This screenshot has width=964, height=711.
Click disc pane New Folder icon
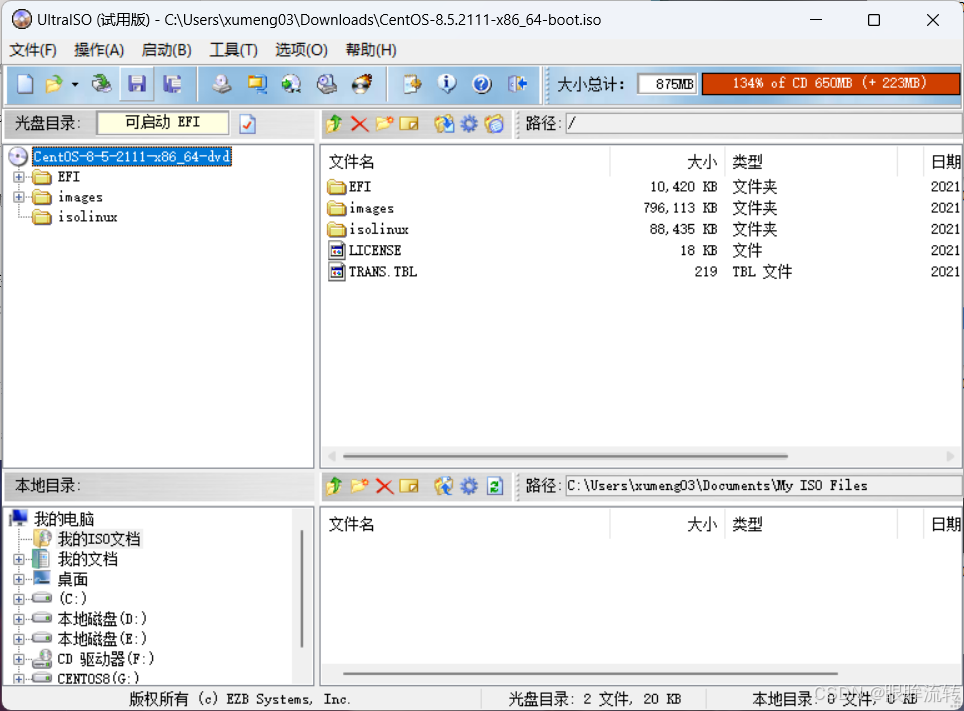tap(384, 124)
